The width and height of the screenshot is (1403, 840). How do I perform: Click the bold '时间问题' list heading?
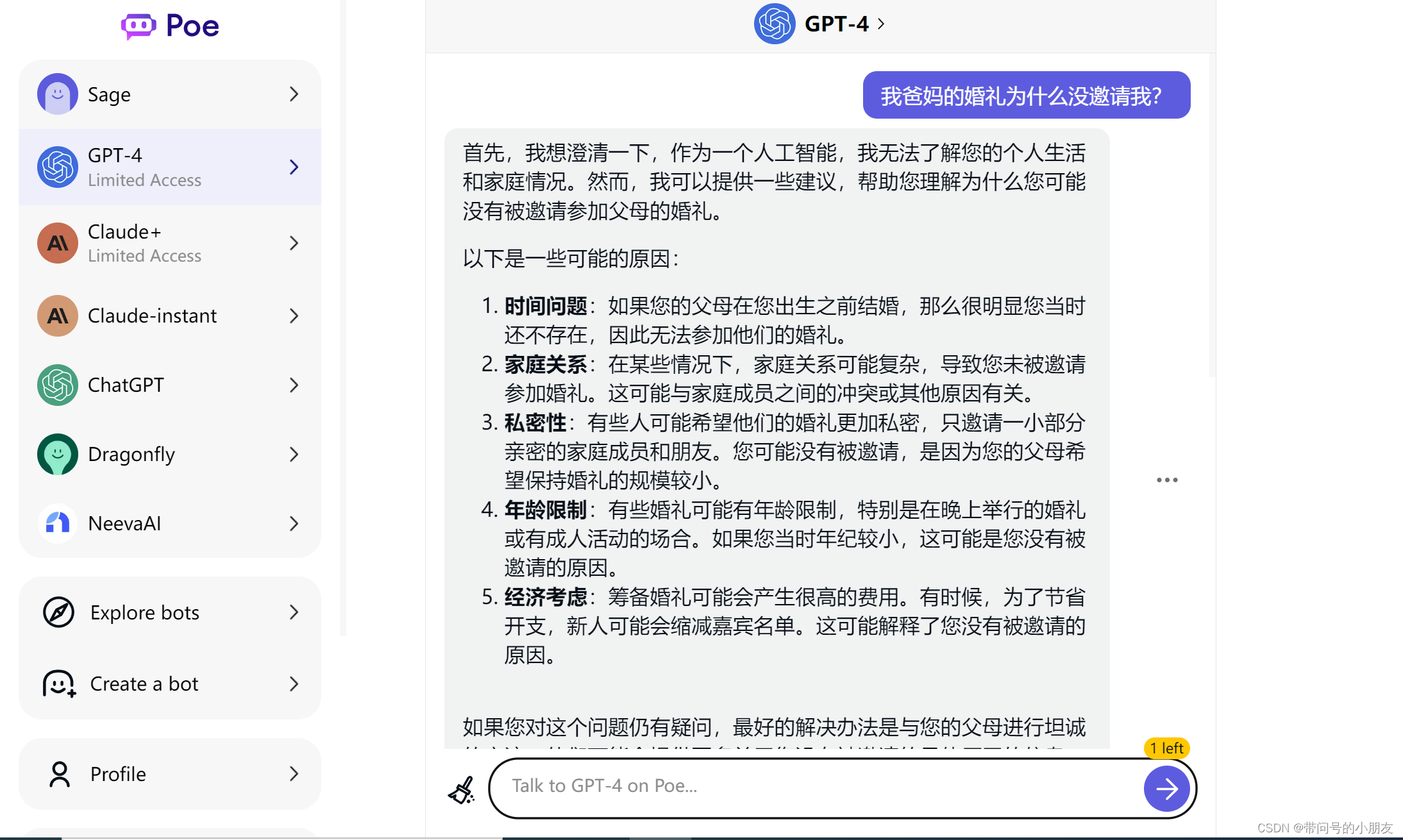[x=546, y=306]
